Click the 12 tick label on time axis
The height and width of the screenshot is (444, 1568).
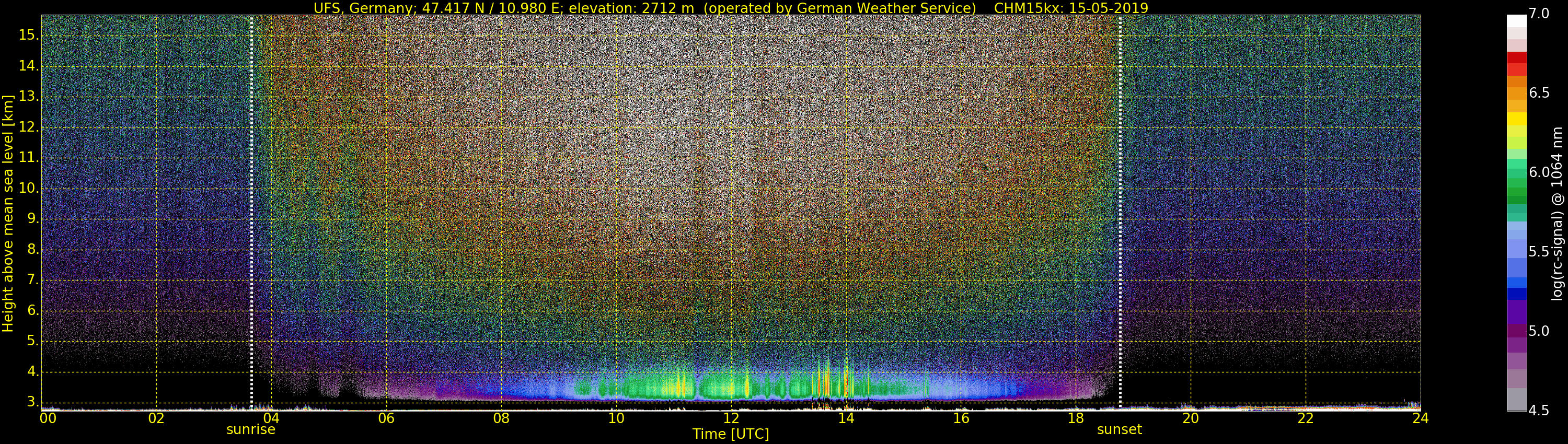point(731,418)
